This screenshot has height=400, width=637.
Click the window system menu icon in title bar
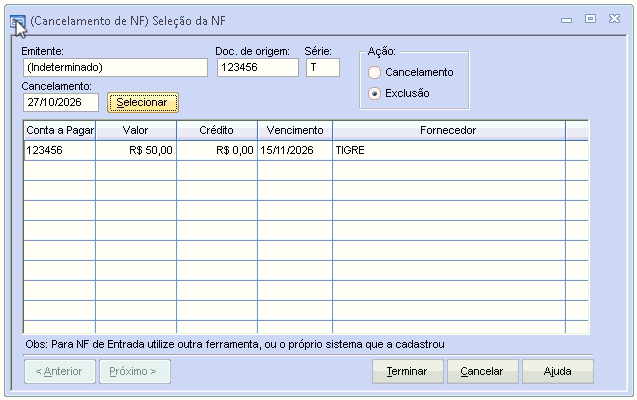pos(18,21)
